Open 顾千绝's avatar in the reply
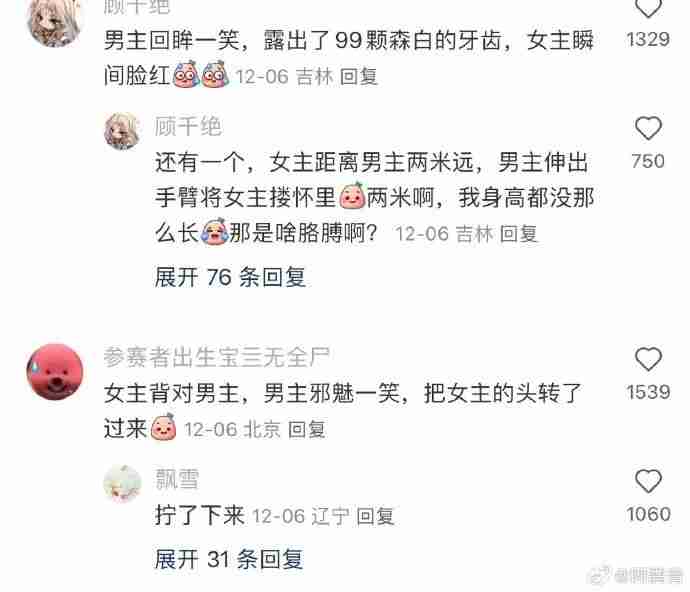Viewport: 690px width, 592px height. 122,131
